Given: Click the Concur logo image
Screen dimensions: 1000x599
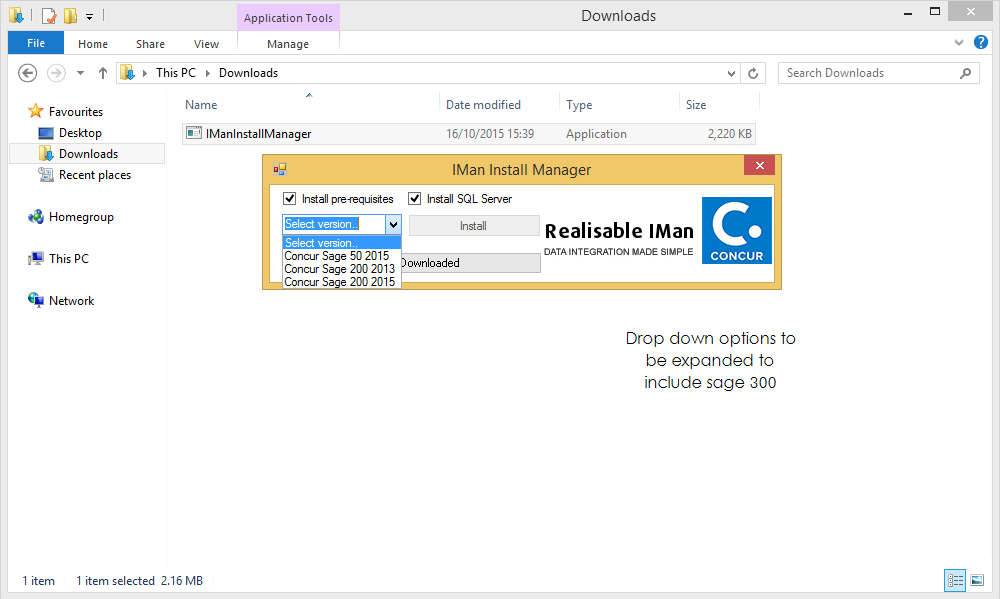Looking at the screenshot, I should pos(736,231).
